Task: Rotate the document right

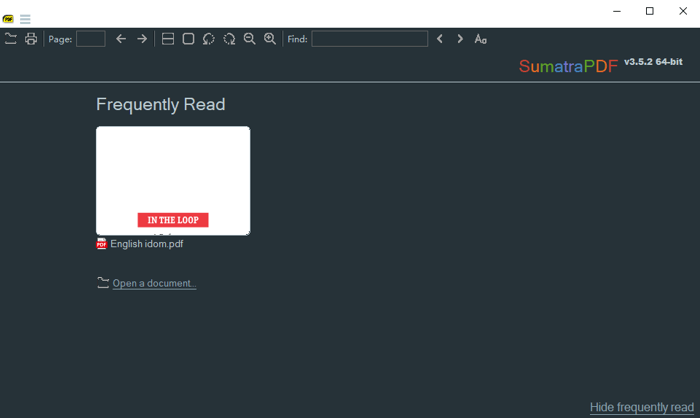Action: click(x=229, y=39)
